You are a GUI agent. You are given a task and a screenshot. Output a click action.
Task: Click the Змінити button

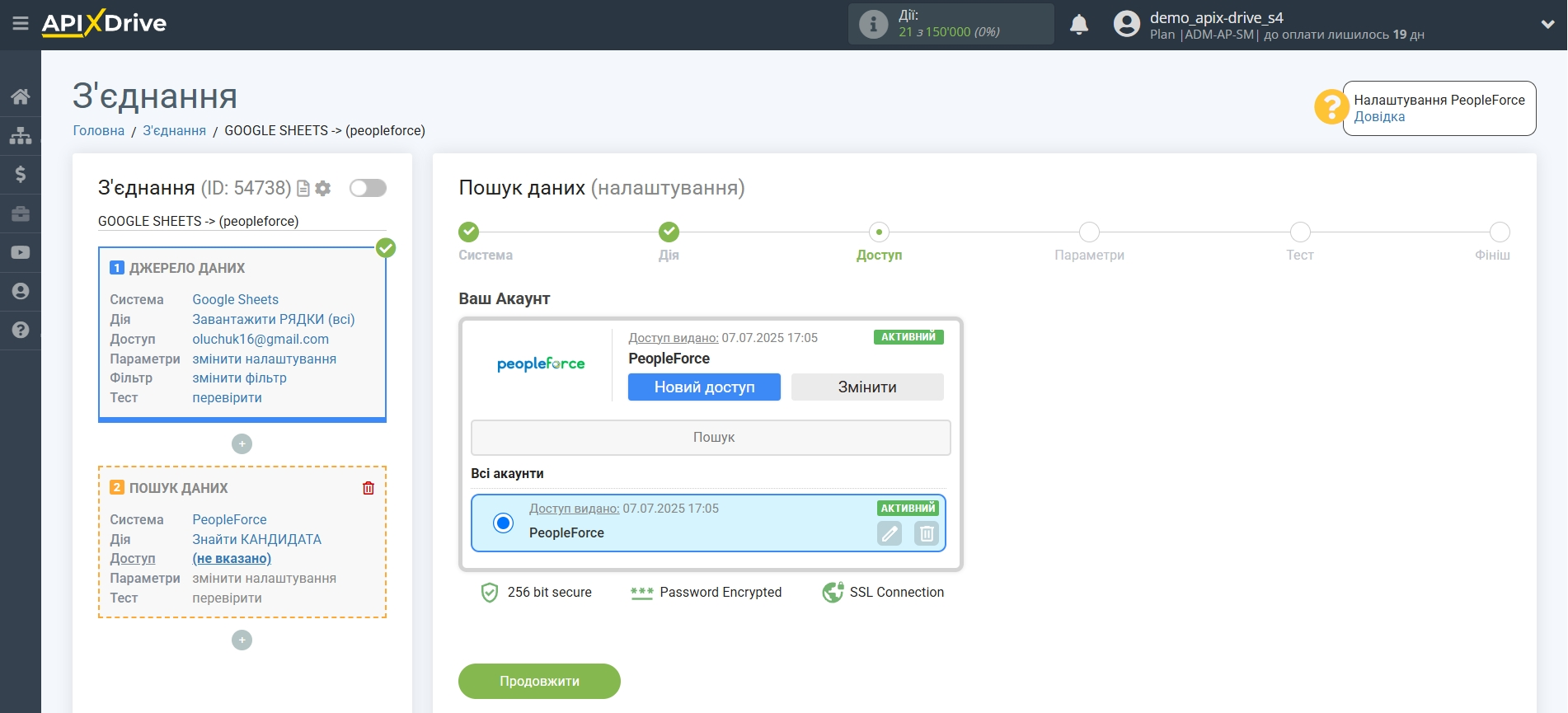(x=867, y=387)
